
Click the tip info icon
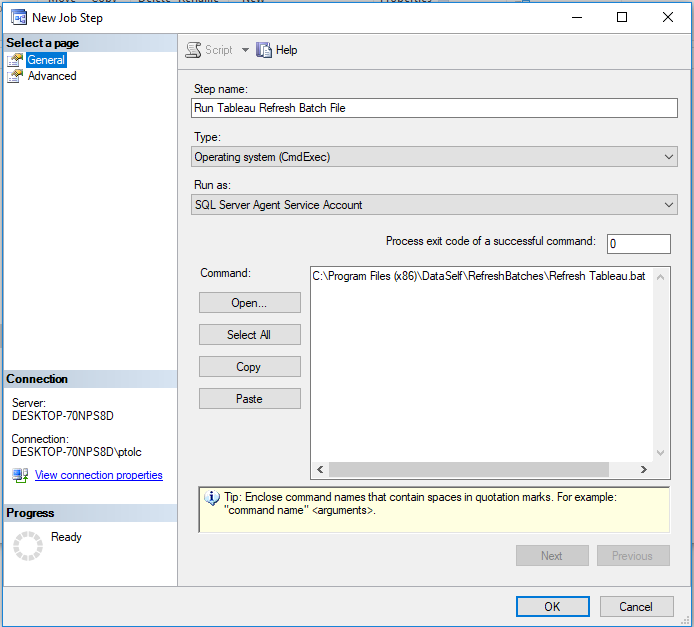(212, 498)
